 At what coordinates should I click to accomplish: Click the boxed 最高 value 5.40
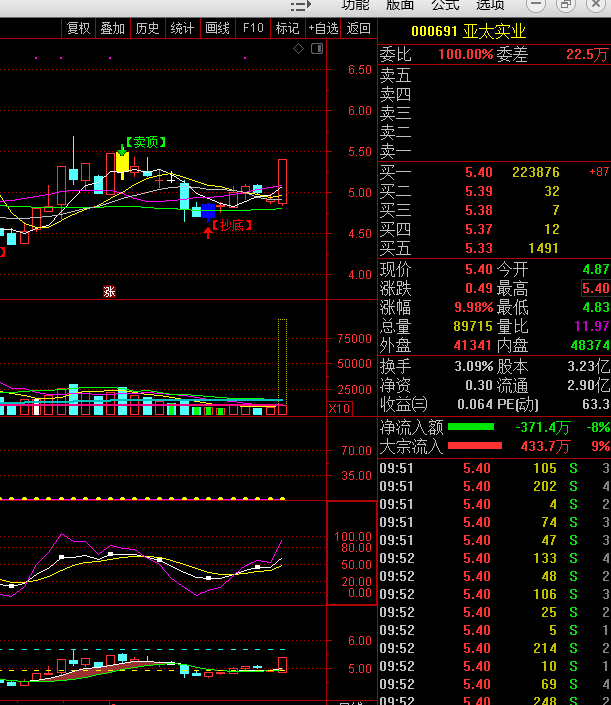[596, 288]
